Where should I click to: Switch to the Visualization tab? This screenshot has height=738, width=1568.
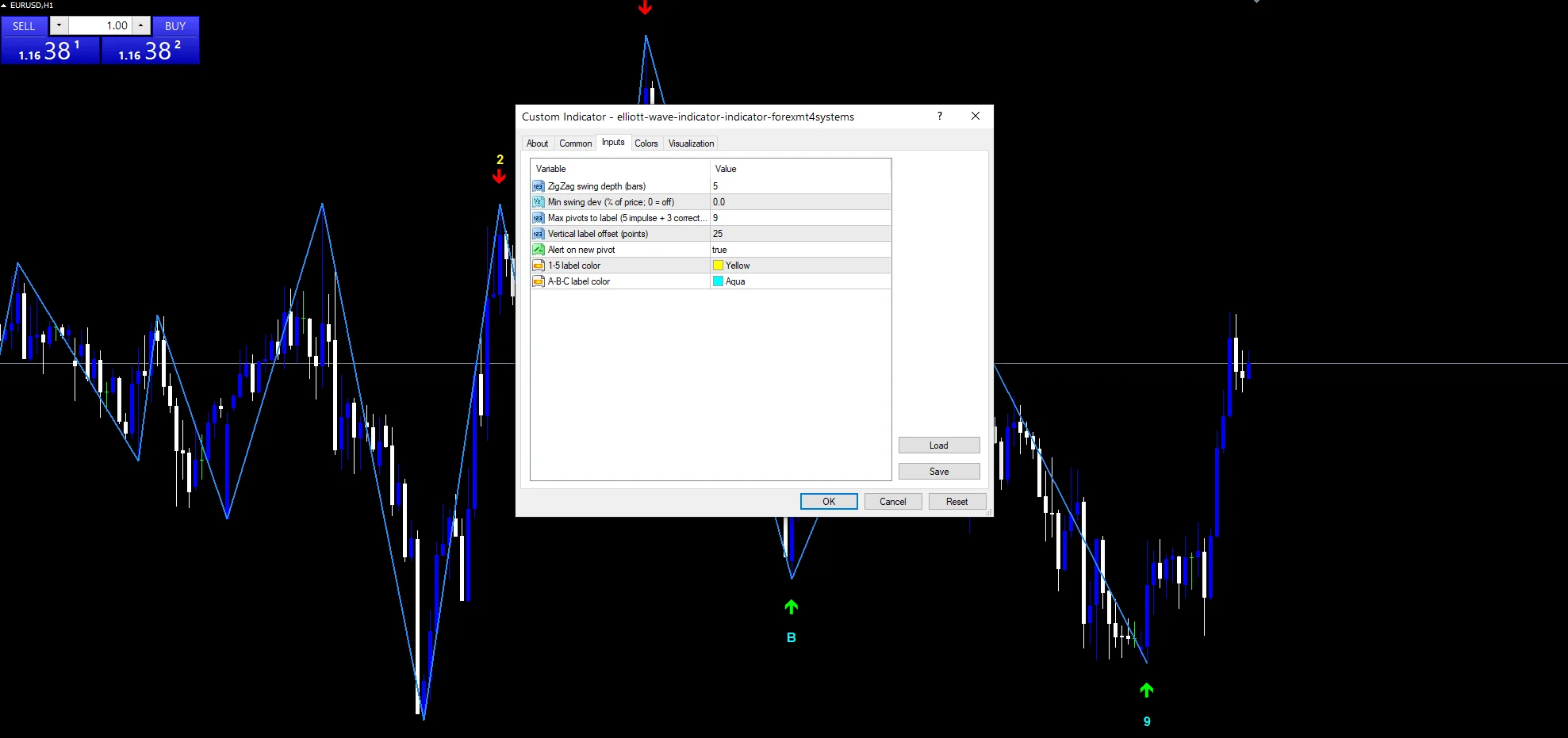click(691, 143)
